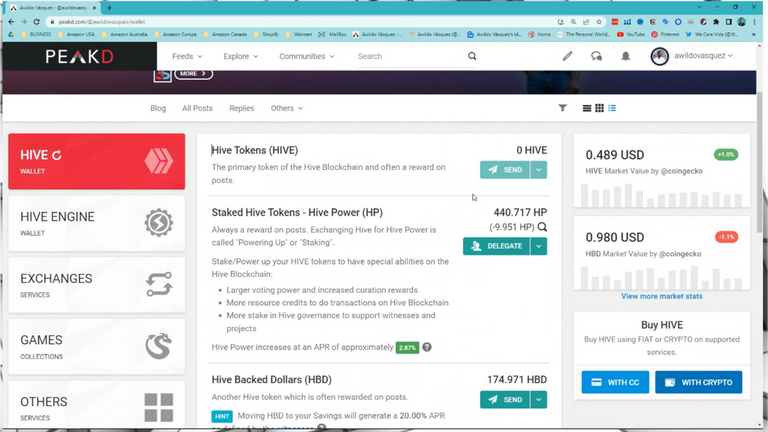The height and width of the screenshot is (432, 768).
Task: Click the browser address bar
Action: [x=304, y=22]
